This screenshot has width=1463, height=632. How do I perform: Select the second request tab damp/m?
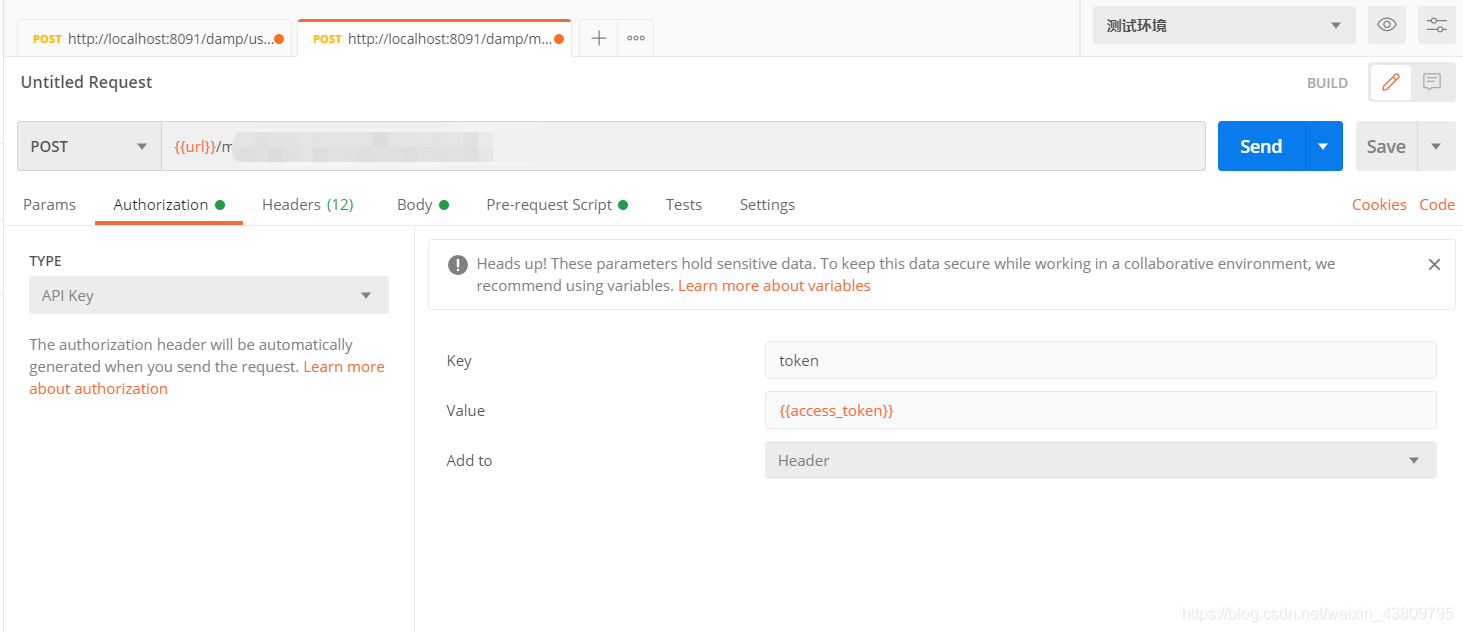(x=435, y=39)
